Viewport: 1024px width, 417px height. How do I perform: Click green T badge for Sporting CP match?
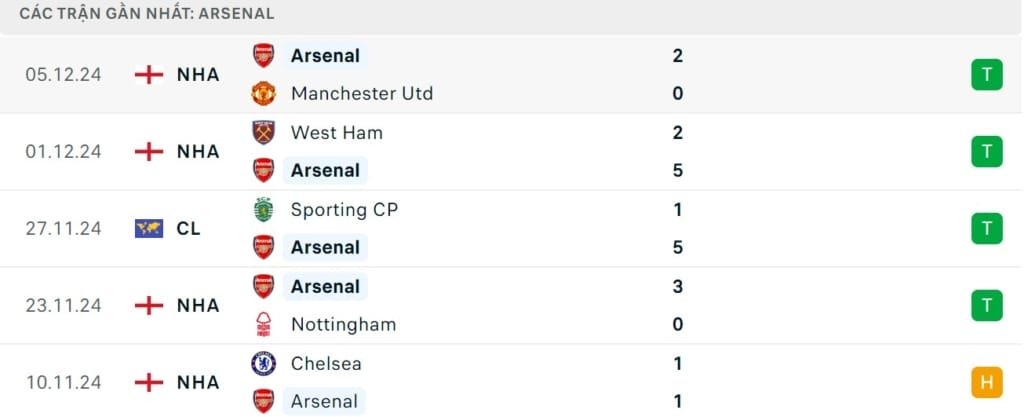(x=986, y=228)
